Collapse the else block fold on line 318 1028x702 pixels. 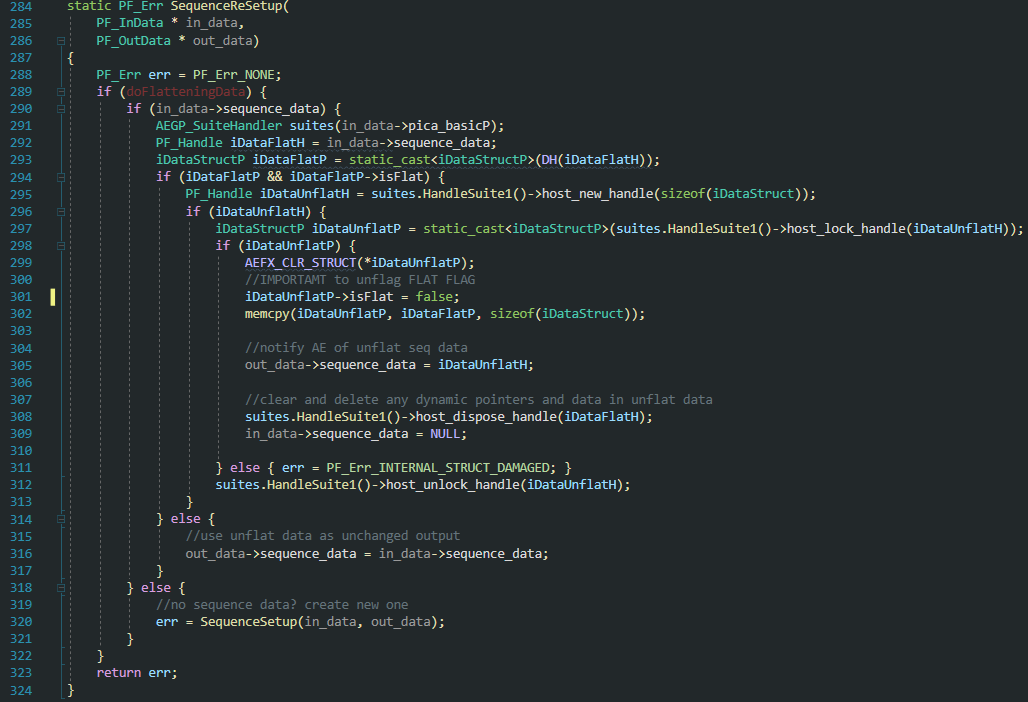(x=61, y=587)
